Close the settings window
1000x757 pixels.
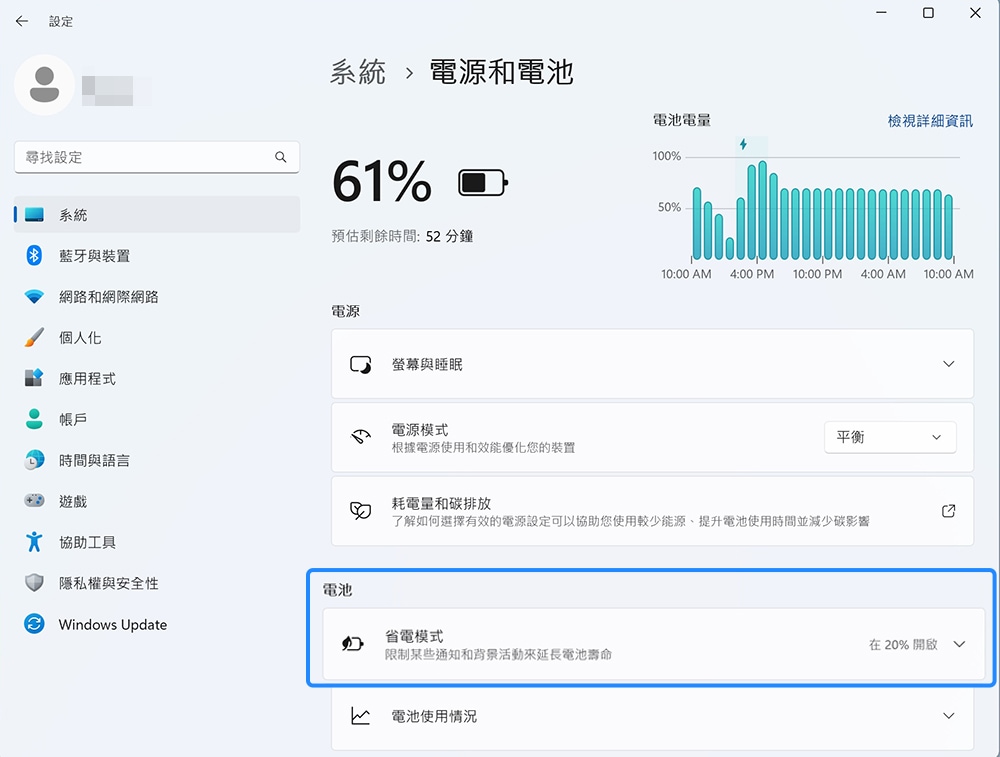click(975, 13)
